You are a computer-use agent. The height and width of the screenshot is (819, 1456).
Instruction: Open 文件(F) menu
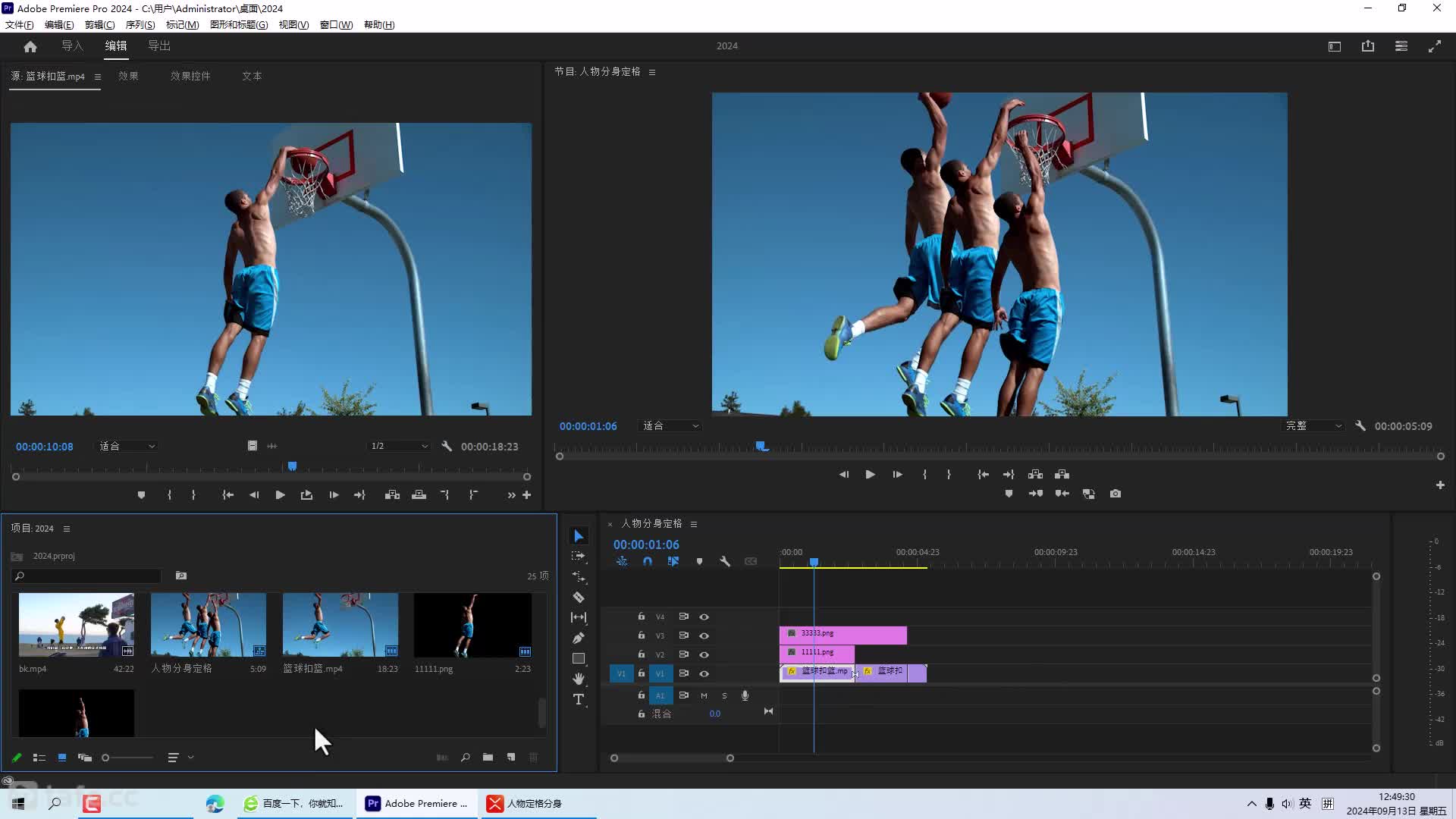tap(19, 25)
